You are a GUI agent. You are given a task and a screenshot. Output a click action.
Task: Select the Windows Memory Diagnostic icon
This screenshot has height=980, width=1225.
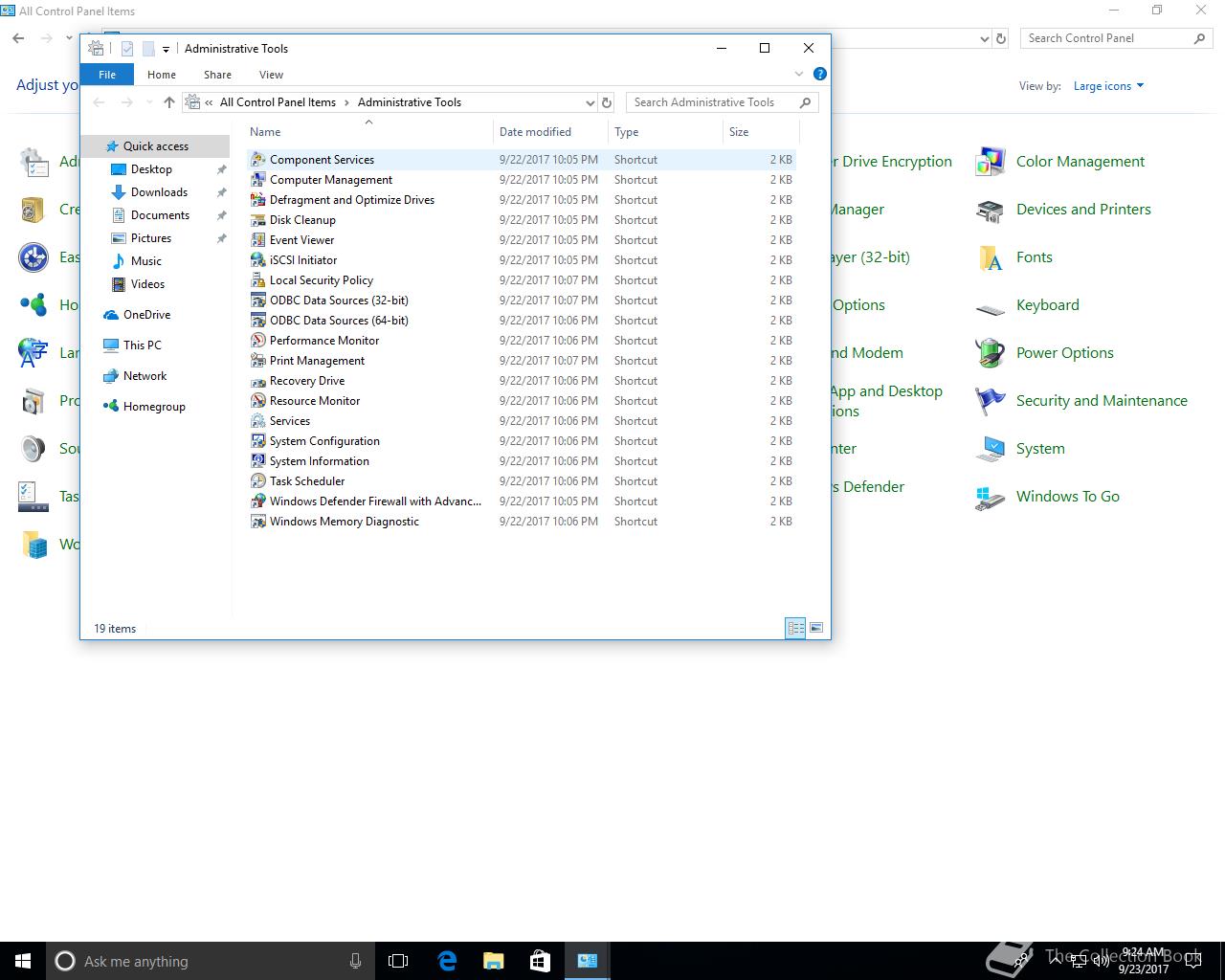(x=257, y=522)
